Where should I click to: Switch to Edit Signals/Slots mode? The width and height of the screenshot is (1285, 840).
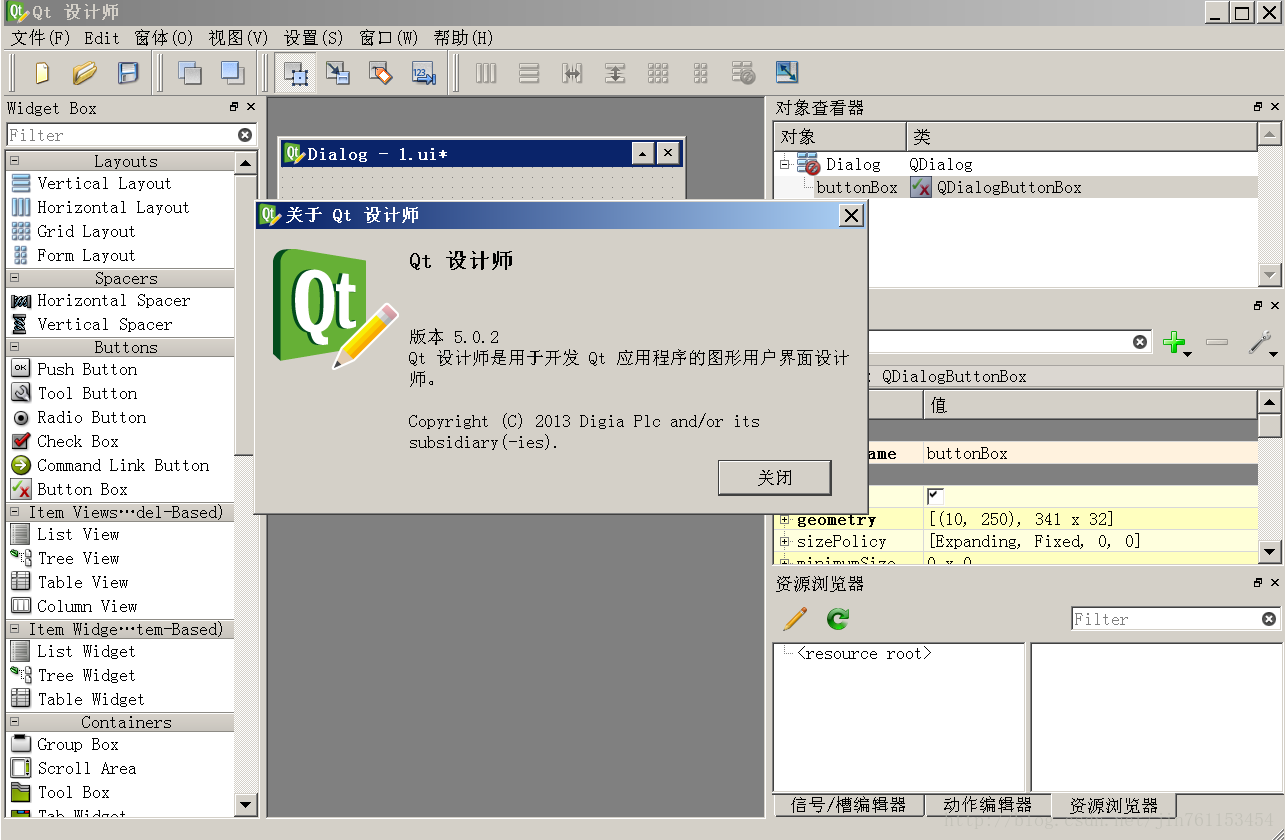(338, 72)
